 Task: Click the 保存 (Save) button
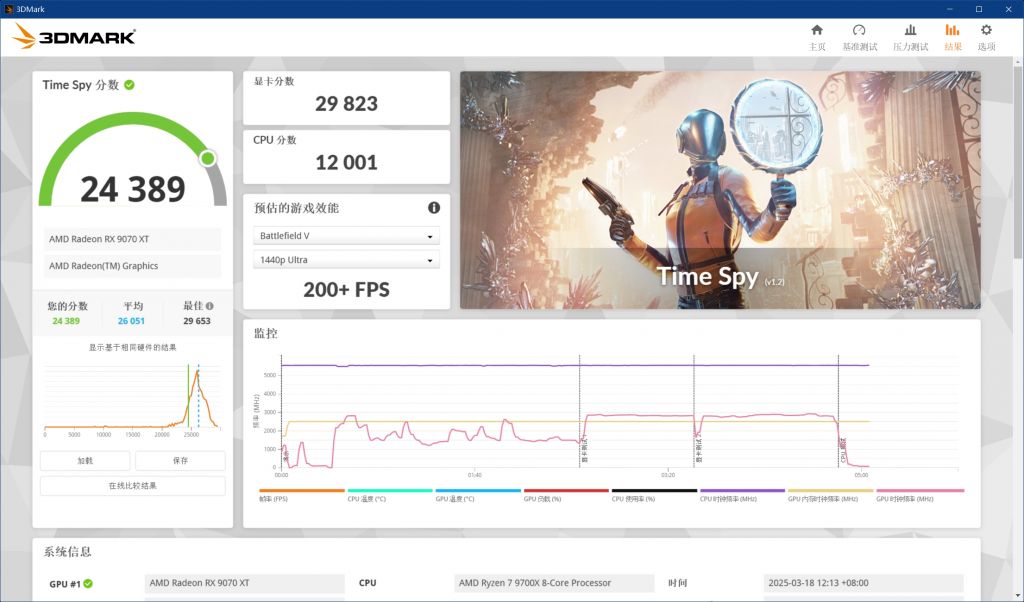[180, 461]
